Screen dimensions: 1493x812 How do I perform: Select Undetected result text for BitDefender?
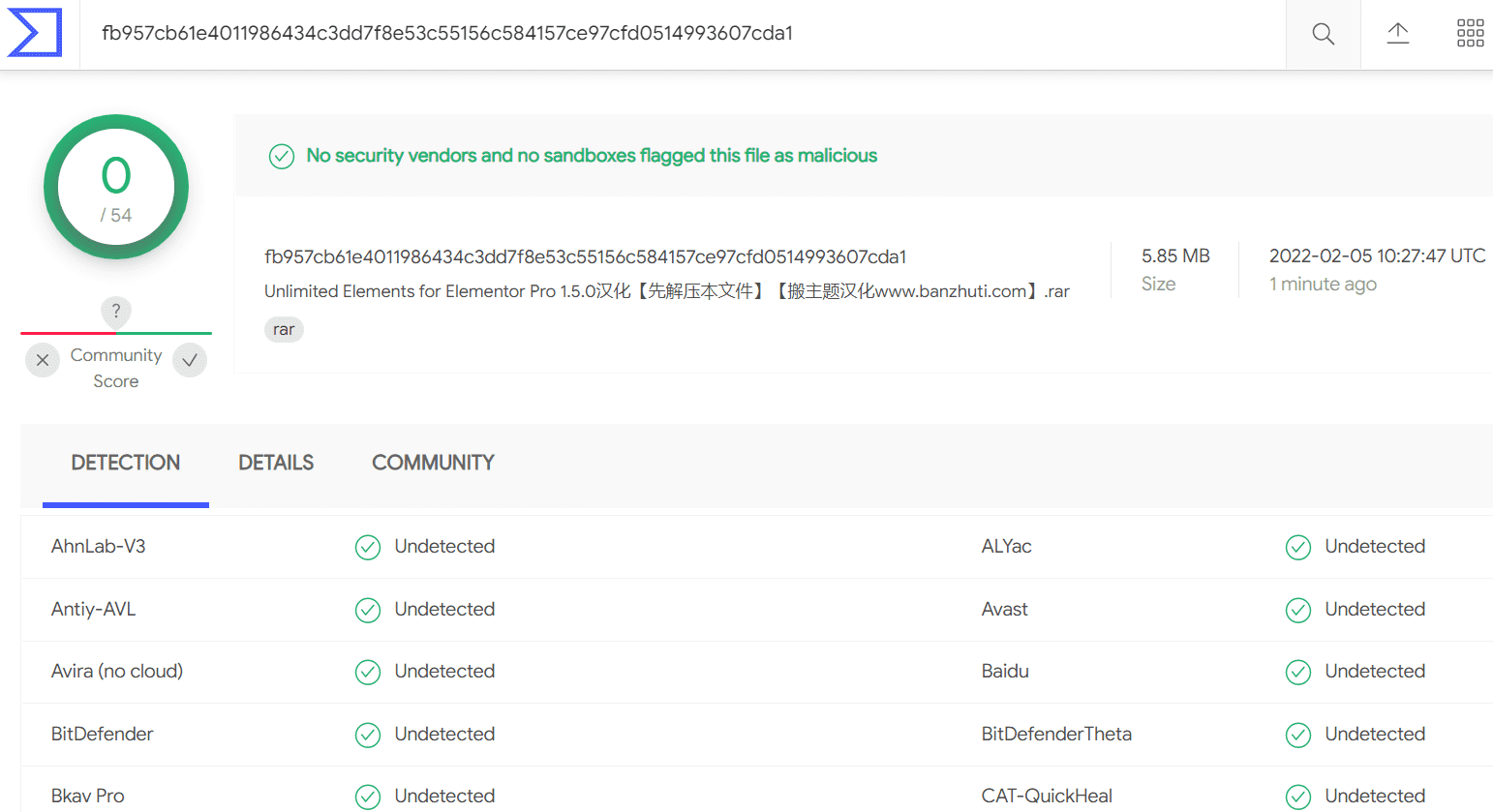[x=444, y=735]
